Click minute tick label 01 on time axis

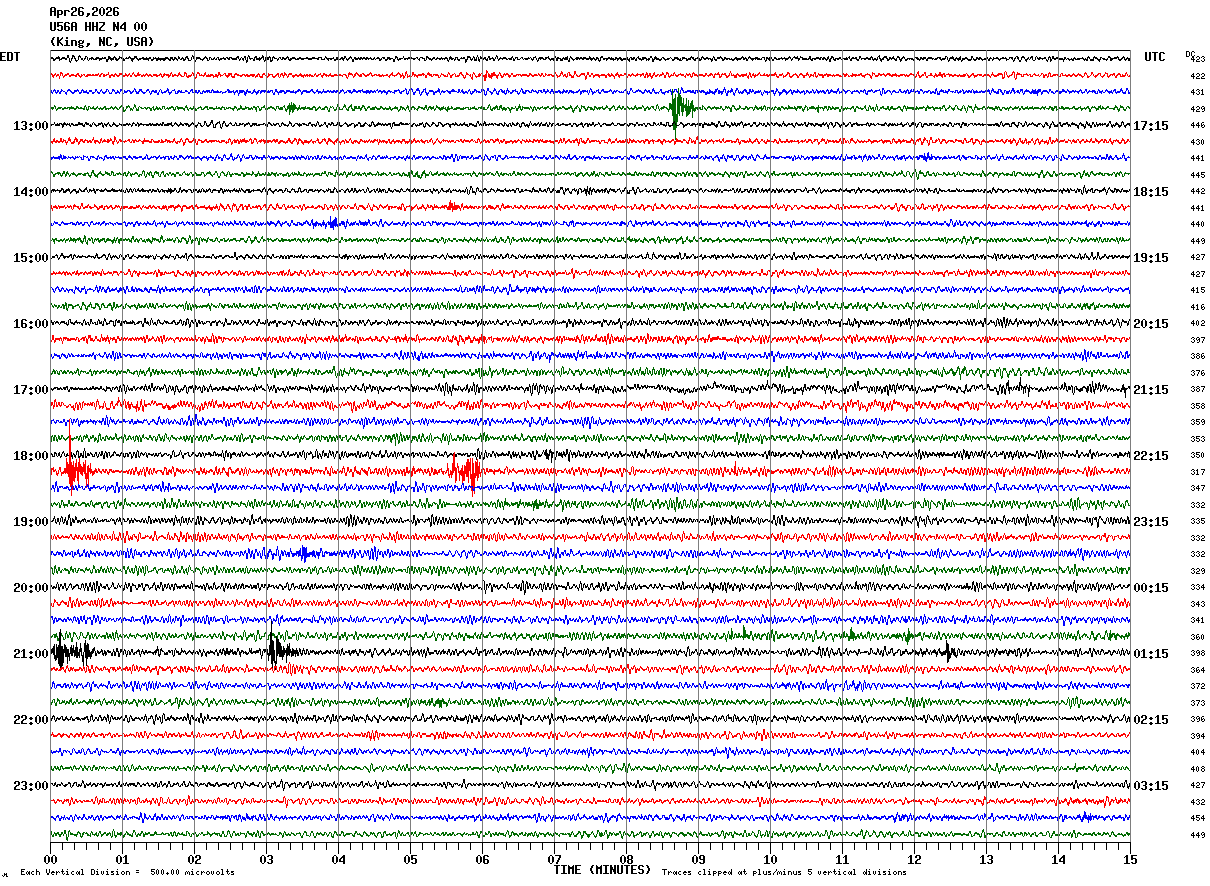122,859
